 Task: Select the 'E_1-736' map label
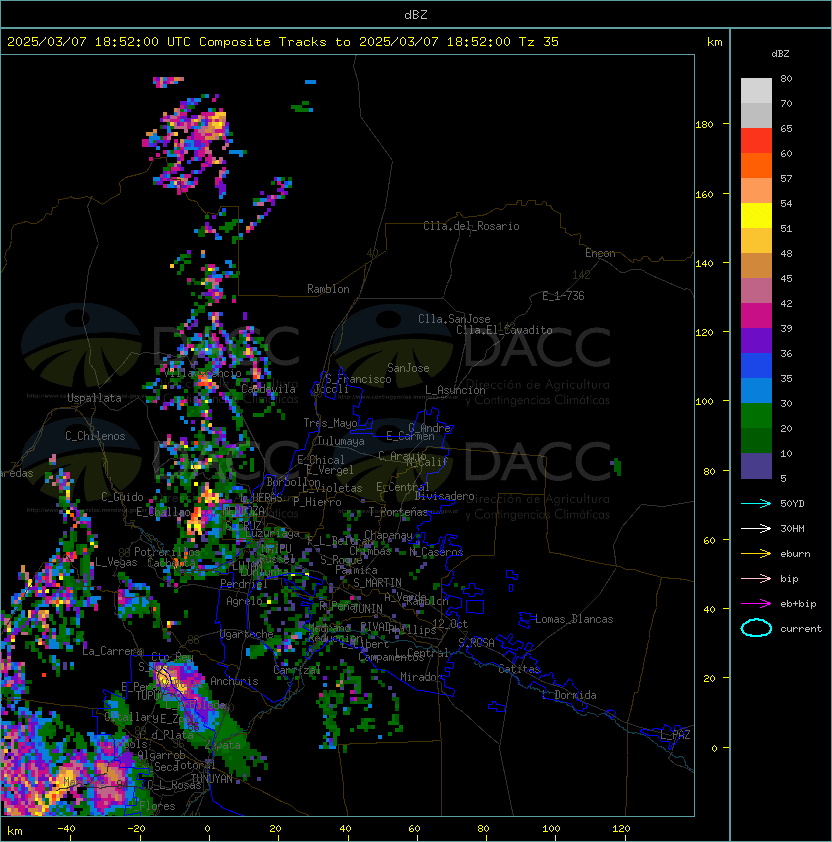(x=563, y=296)
